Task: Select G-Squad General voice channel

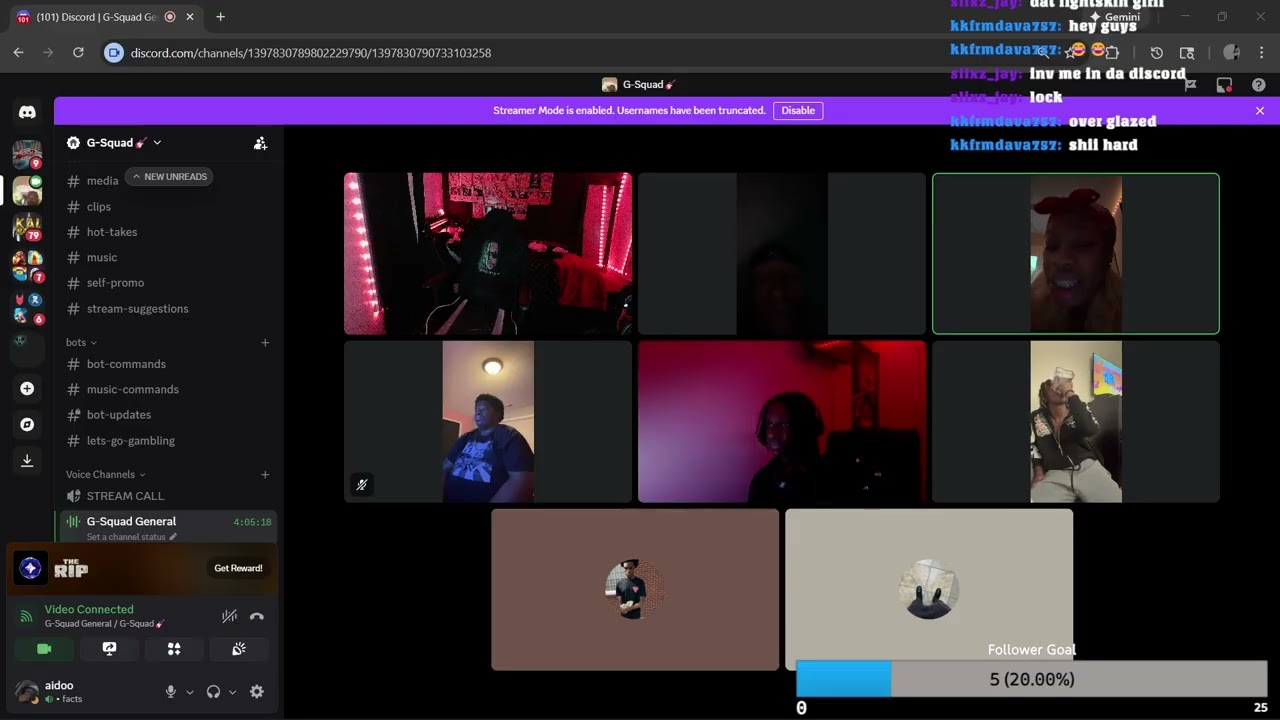Action: (168, 526)
